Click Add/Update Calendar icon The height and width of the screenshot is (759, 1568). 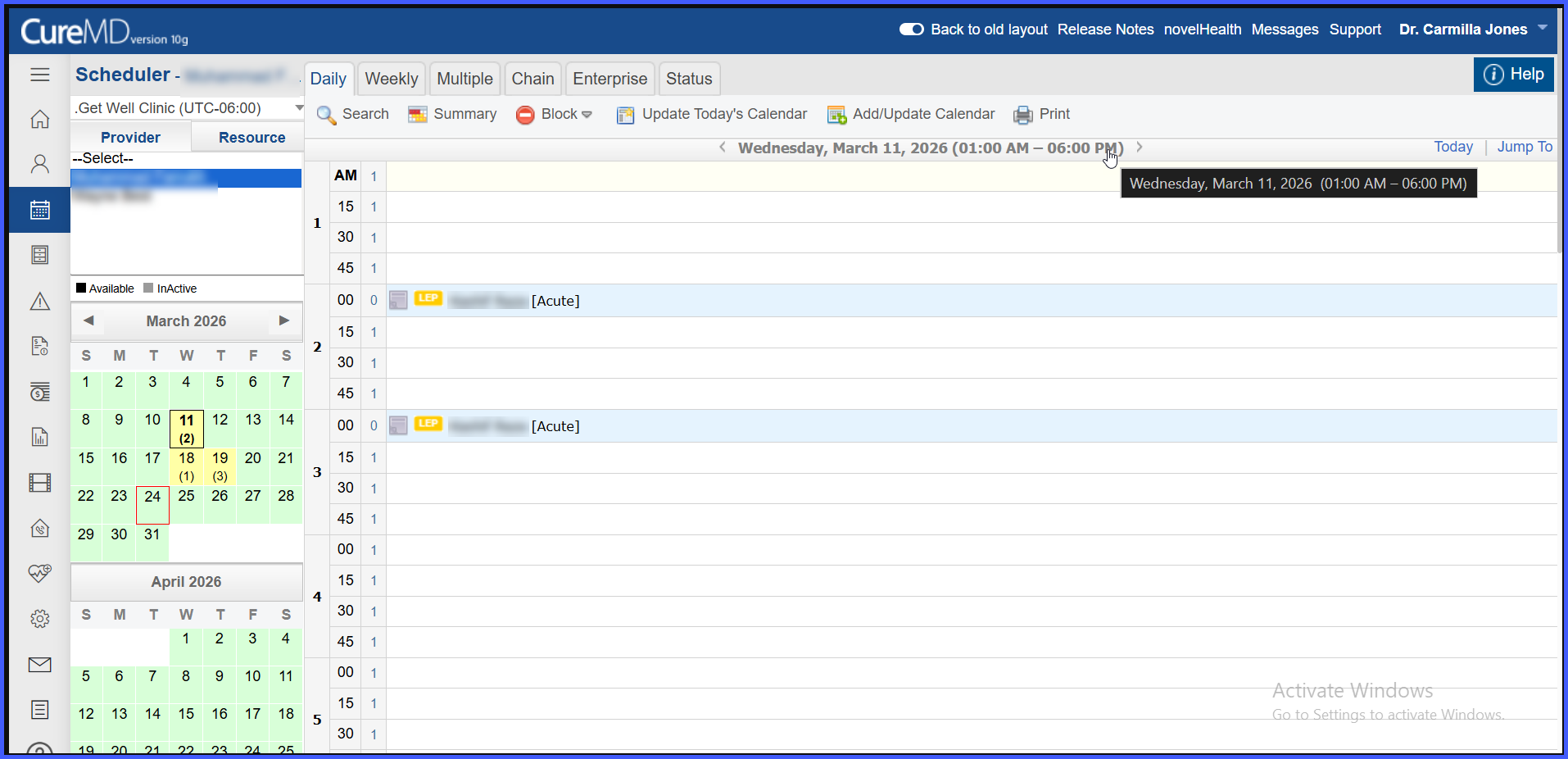coord(836,115)
